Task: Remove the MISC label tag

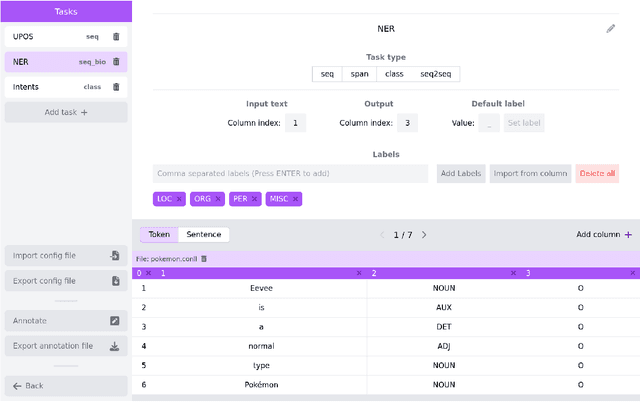Action: point(295,199)
